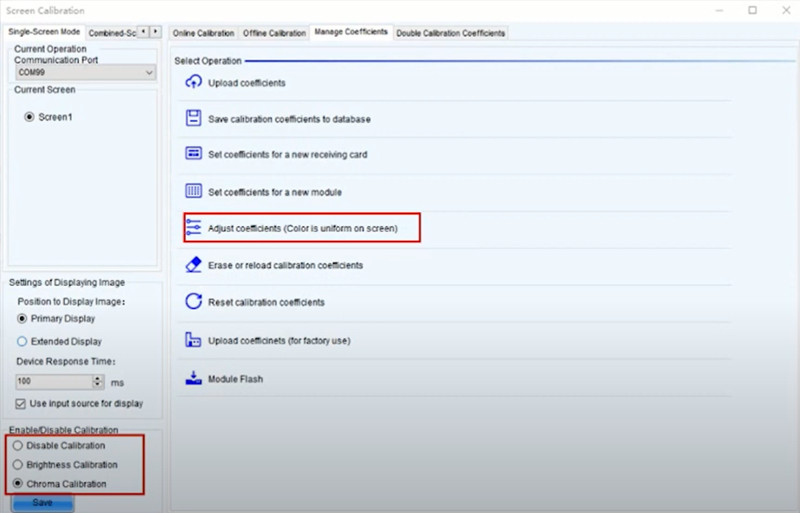The width and height of the screenshot is (800, 513).
Task: Switch to Manage Coefficients tab
Action: (351, 32)
